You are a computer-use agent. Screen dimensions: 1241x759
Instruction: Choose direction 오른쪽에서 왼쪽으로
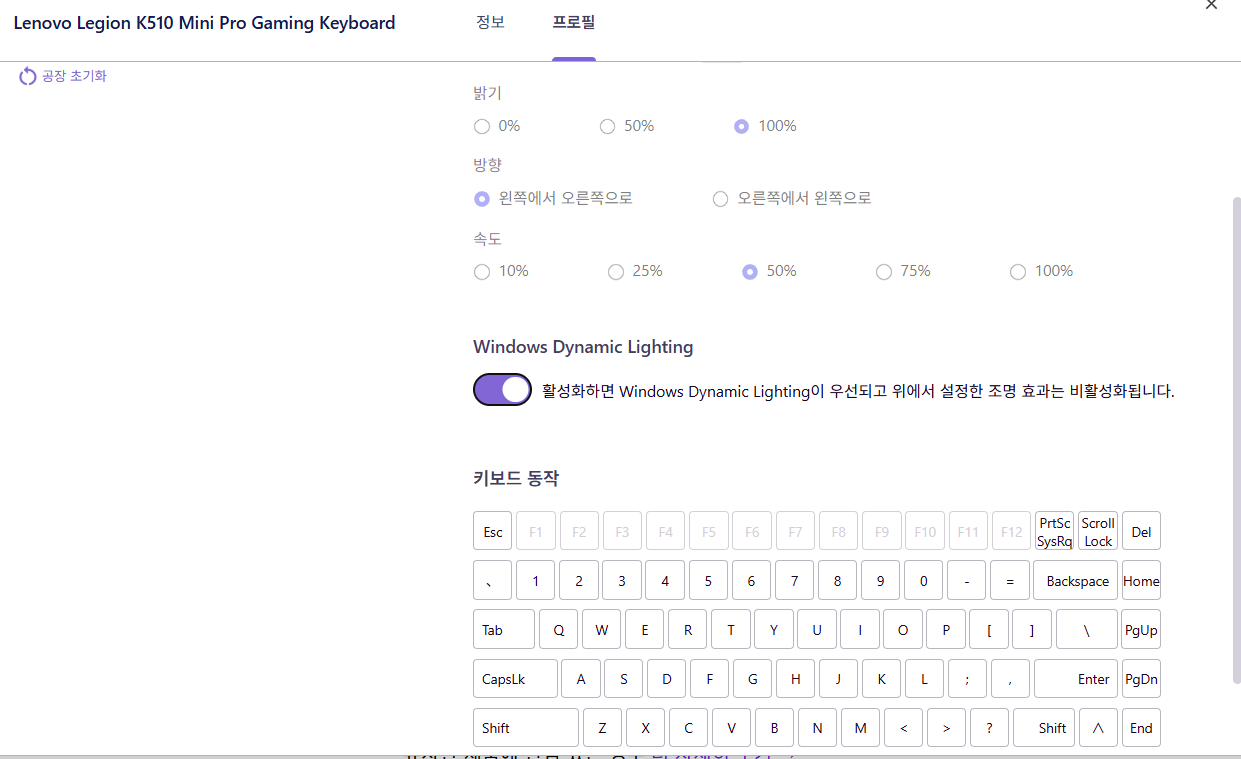(x=720, y=198)
